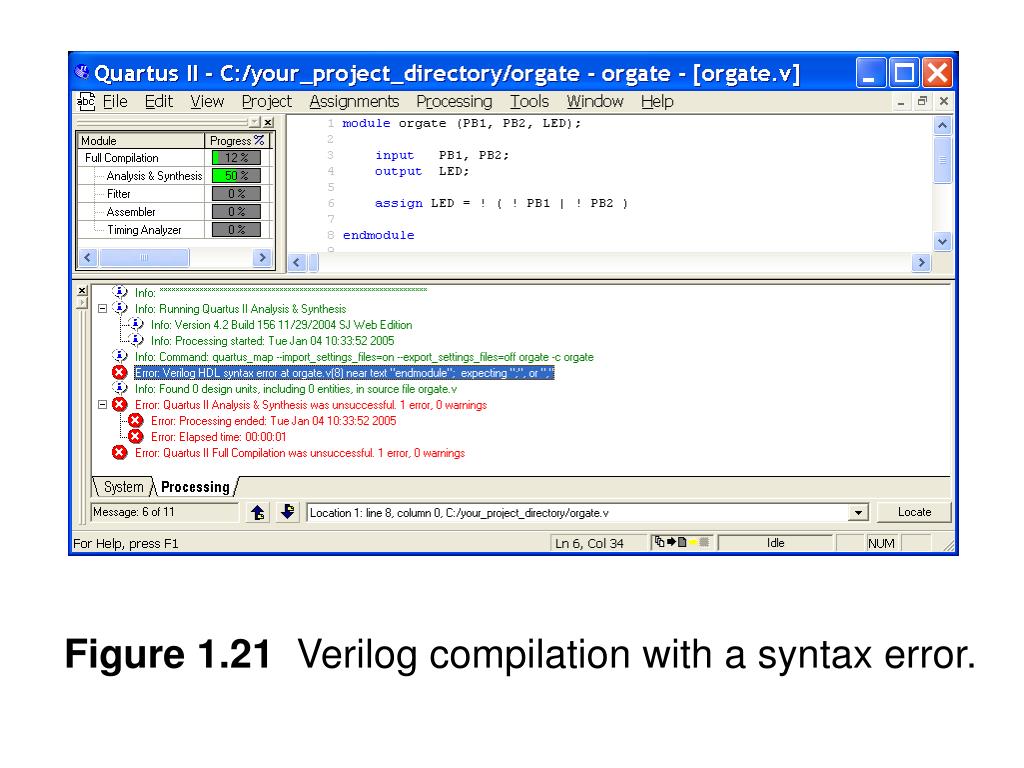This screenshot has width=1024, height=768.
Task: Click Info: Processing started message line
Action: click(272, 341)
